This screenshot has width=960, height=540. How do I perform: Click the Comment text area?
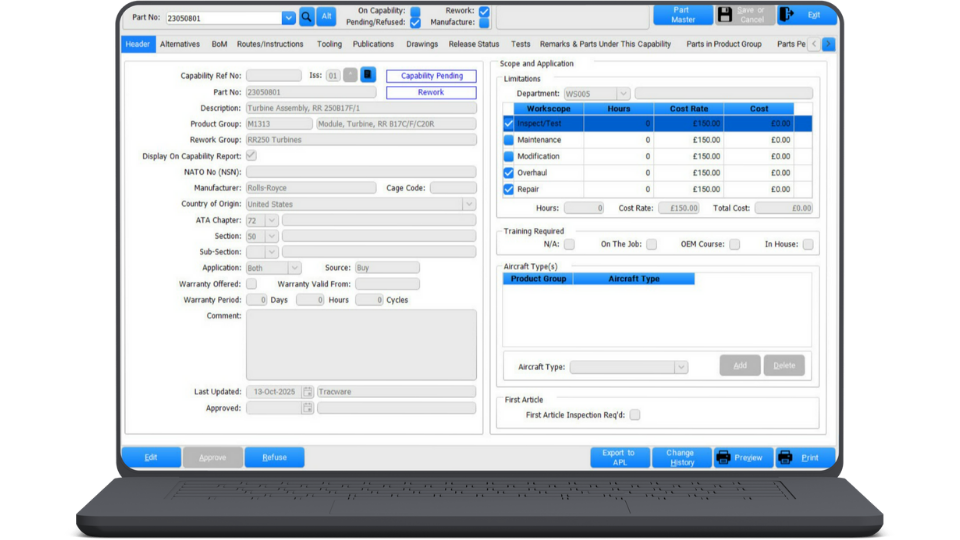click(x=361, y=344)
